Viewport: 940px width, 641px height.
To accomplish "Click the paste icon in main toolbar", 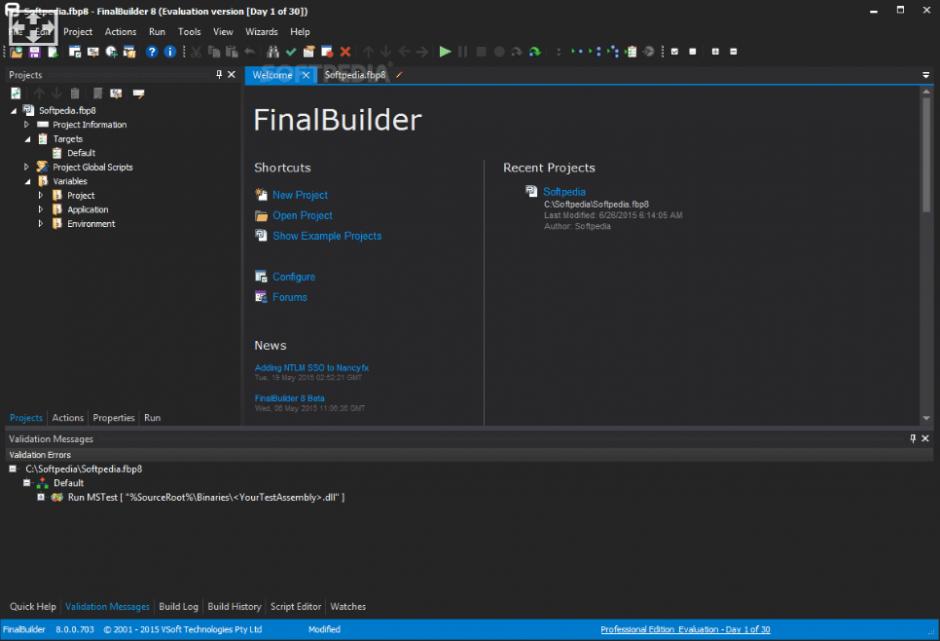I will (x=232, y=52).
